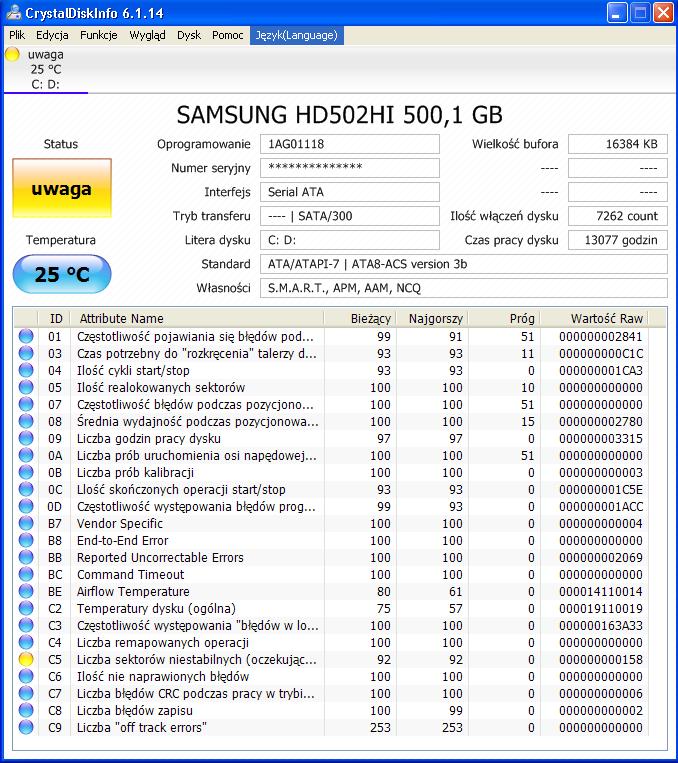Image resolution: width=678 pixels, height=763 pixels.
Task: Click the CrystalDiskInfo title bar app icon
Action: (x=13, y=12)
